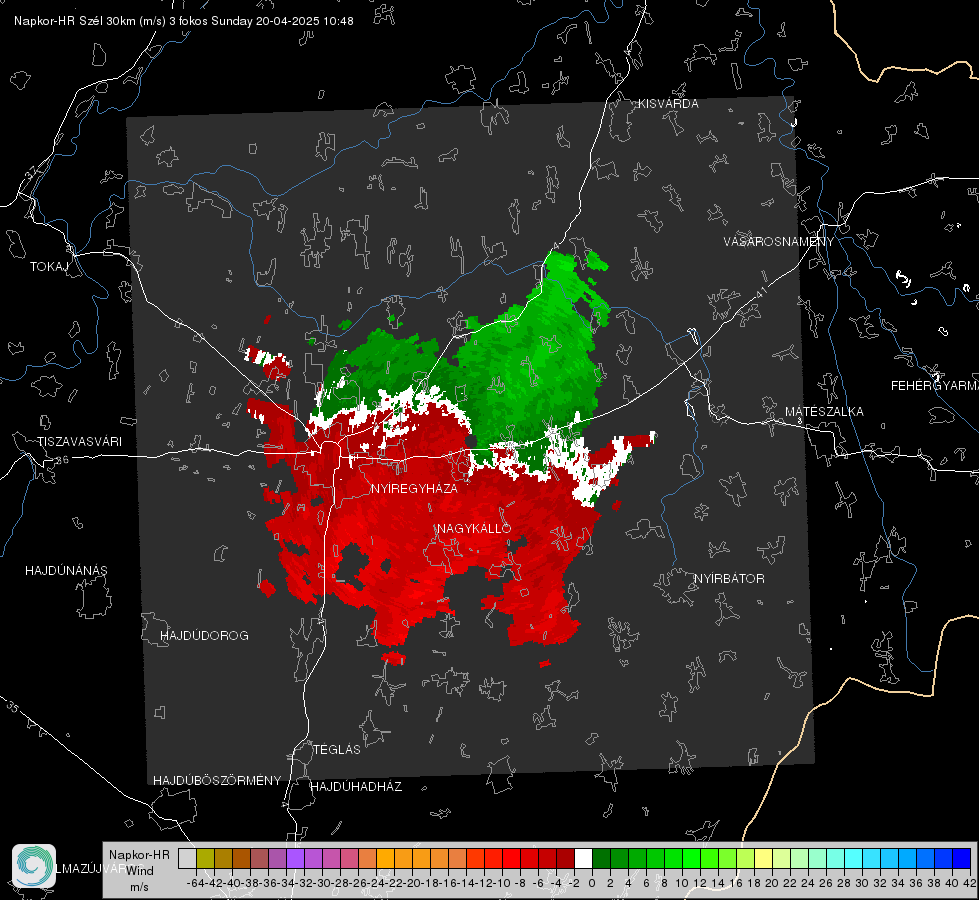Click the VÁSÁROSNAMÉNY town label
The width and height of the screenshot is (979, 900).
(779, 242)
